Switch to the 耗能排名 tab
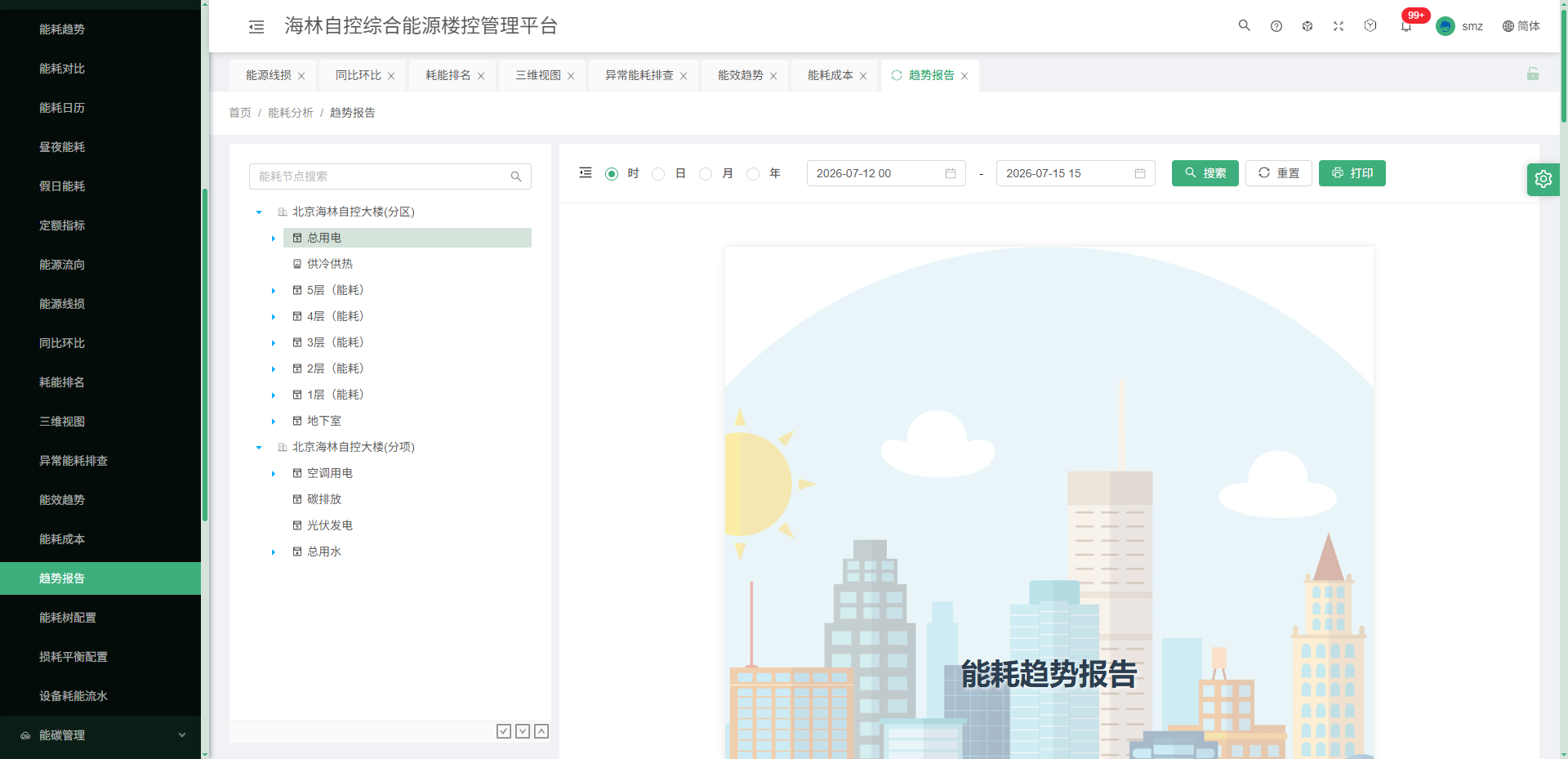This screenshot has width=1568, height=759. (448, 75)
